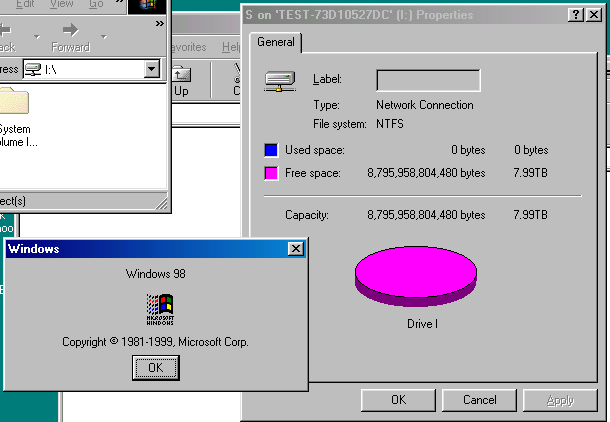Select the System Volume Information folder
This screenshot has height=422, width=610.
click(15, 117)
